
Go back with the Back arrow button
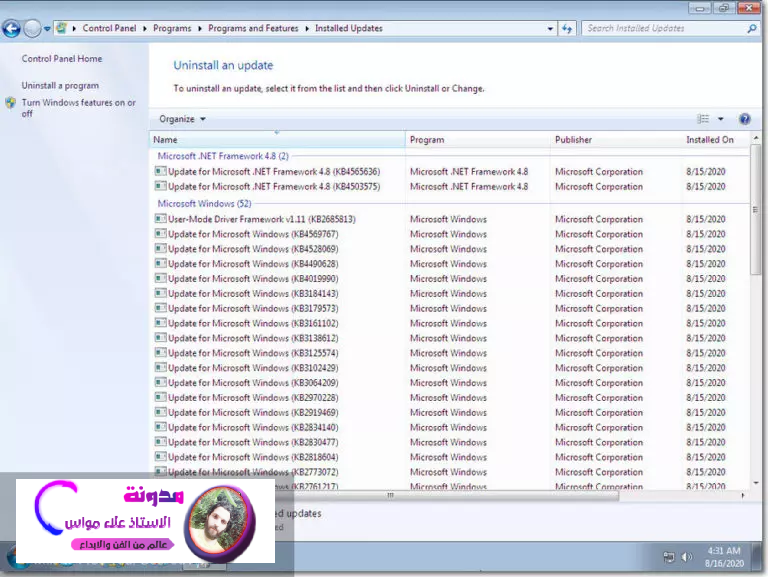pos(11,28)
